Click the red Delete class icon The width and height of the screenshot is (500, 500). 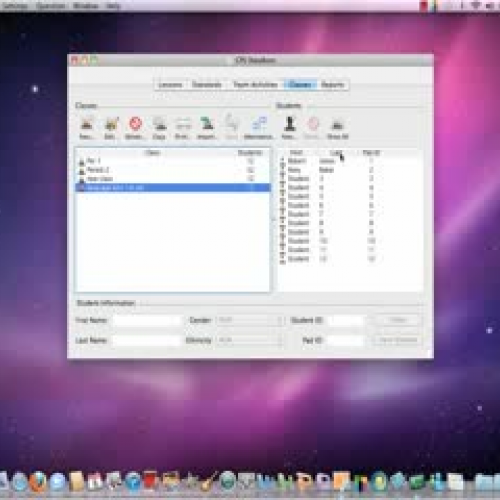click(135, 128)
